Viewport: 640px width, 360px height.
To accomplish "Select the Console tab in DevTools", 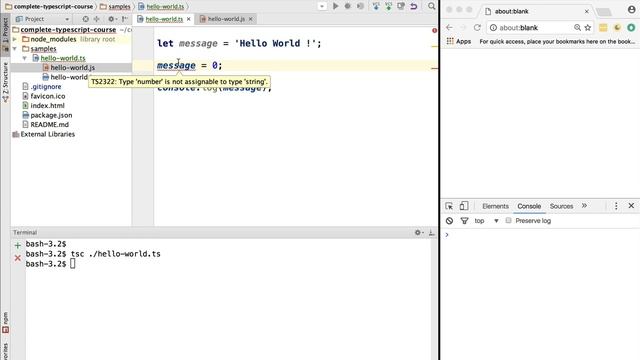I will point(529,207).
